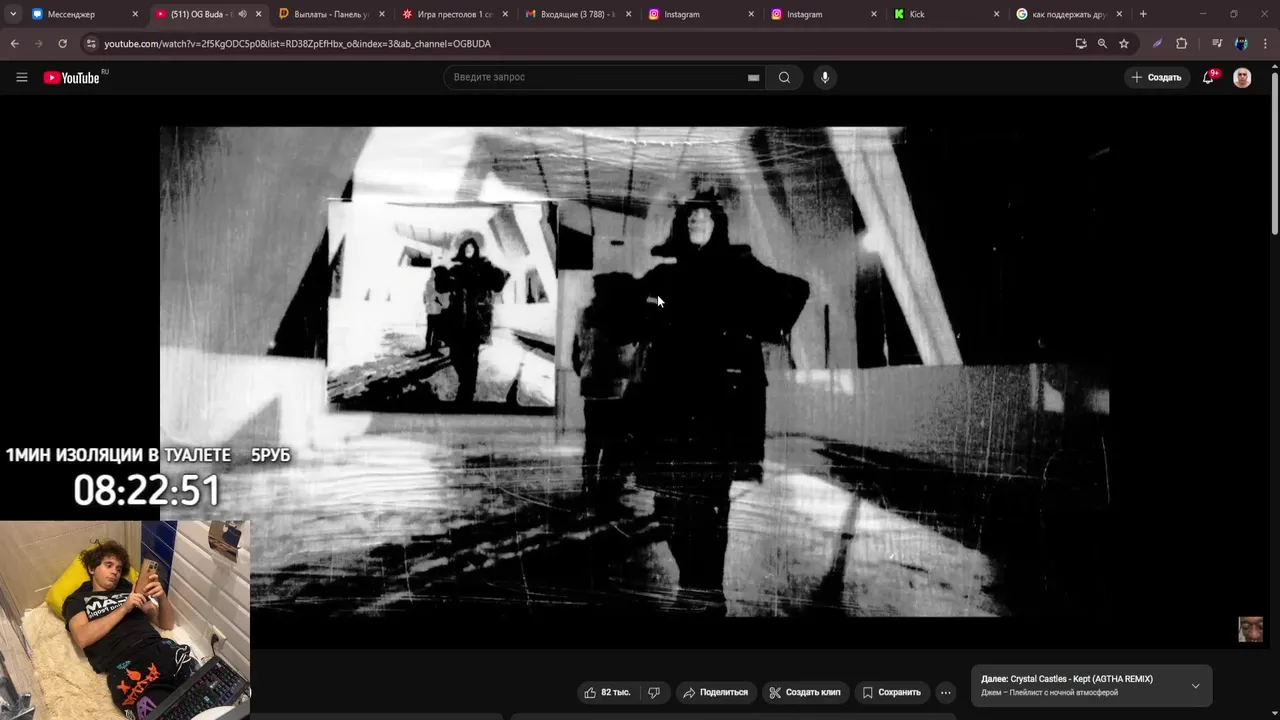The height and width of the screenshot is (720, 1280).
Task: View site information icon in address bar
Action: [91, 44]
